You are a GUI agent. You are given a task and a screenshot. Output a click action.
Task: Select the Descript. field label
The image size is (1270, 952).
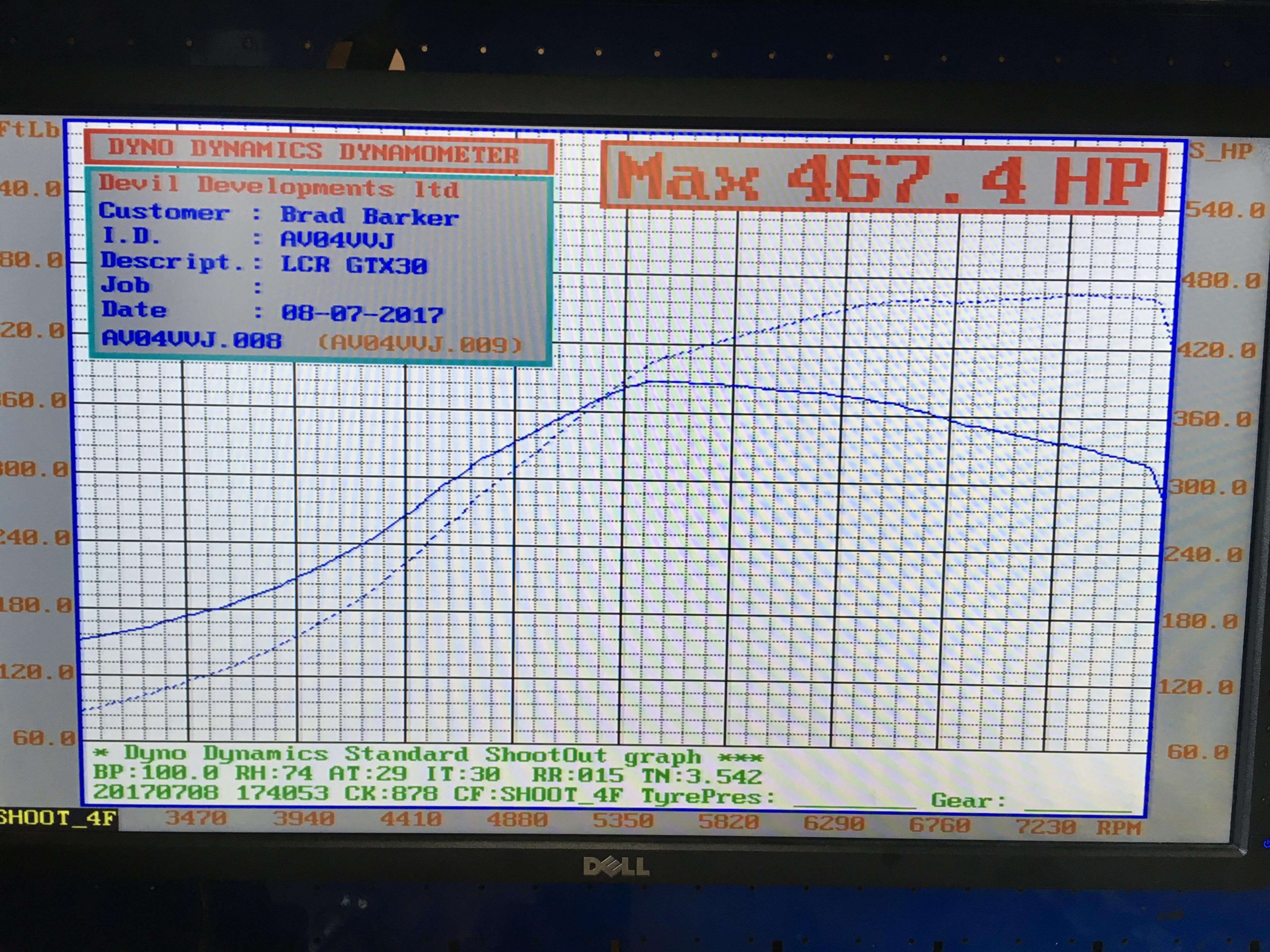(173, 261)
